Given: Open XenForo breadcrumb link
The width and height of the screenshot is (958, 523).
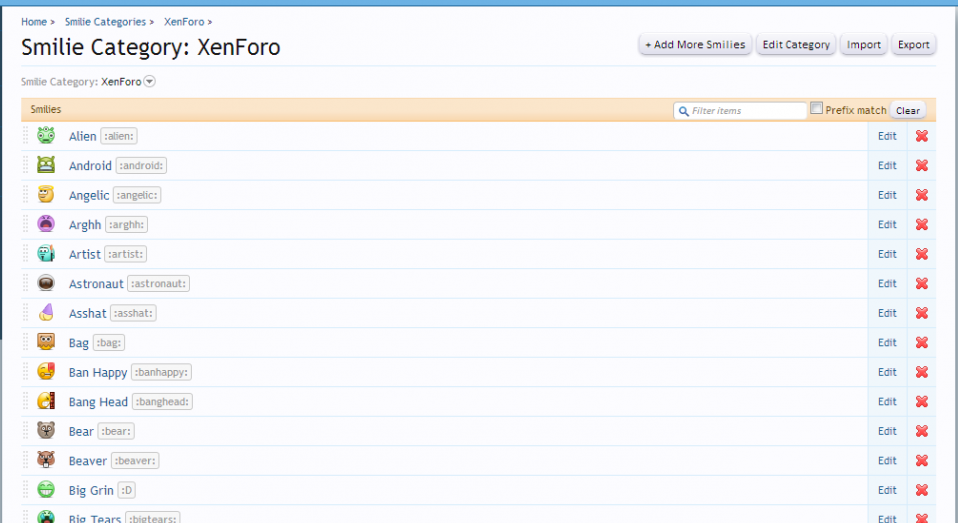Looking at the screenshot, I should pyautogui.click(x=184, y=22).
